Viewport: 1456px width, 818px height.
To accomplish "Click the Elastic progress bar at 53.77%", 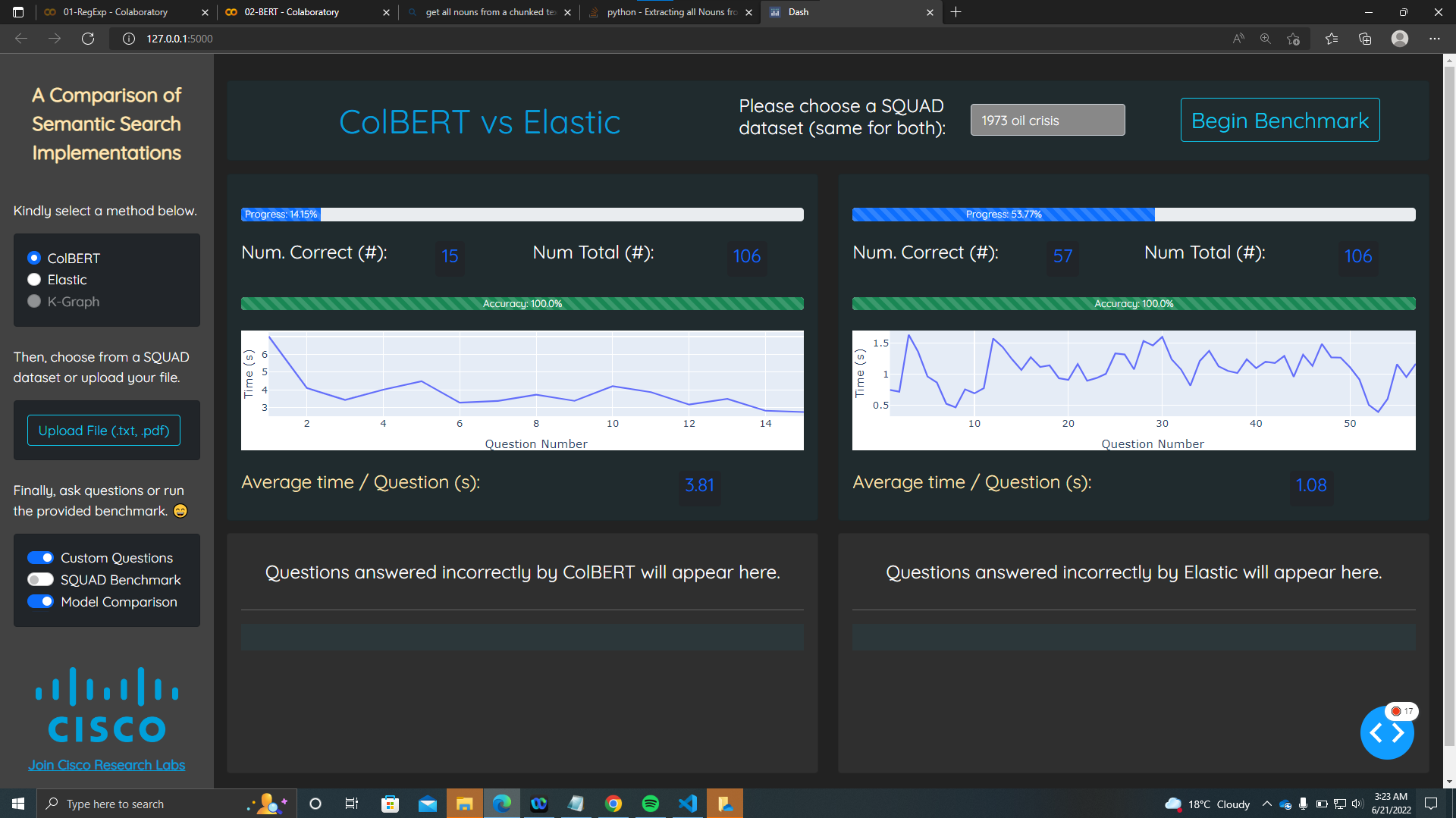I will (1134, 215).
